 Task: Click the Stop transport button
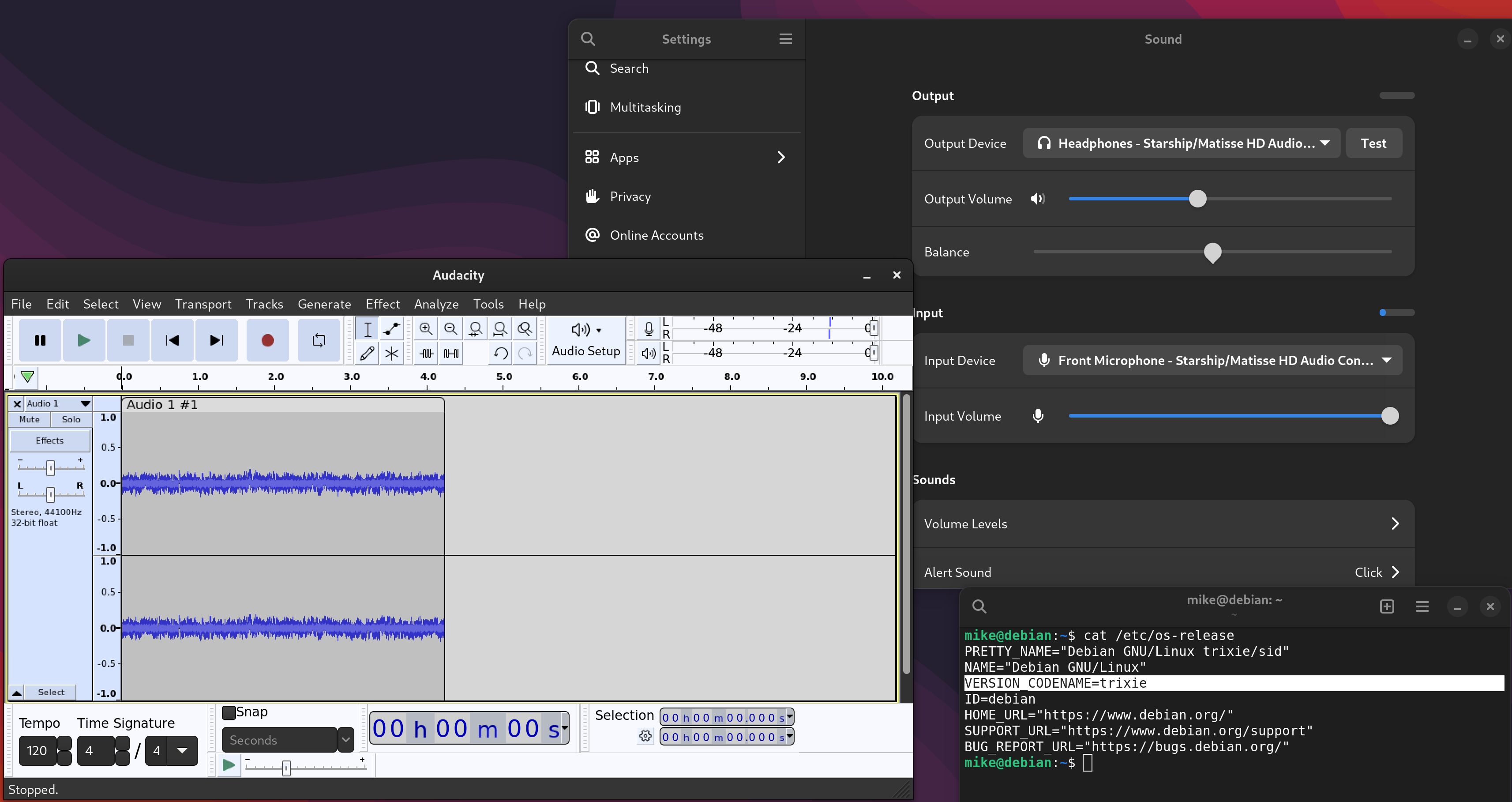(x=128, y=340)
